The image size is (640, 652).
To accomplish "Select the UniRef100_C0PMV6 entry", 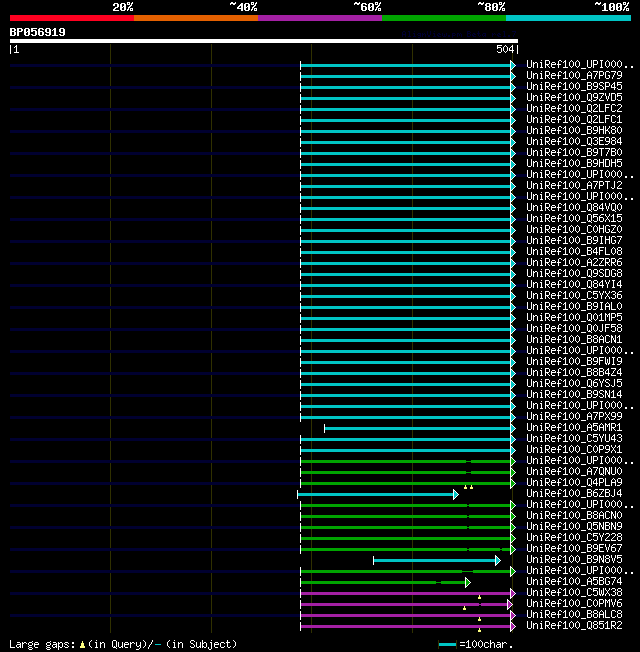I will [x=574, y=604].
